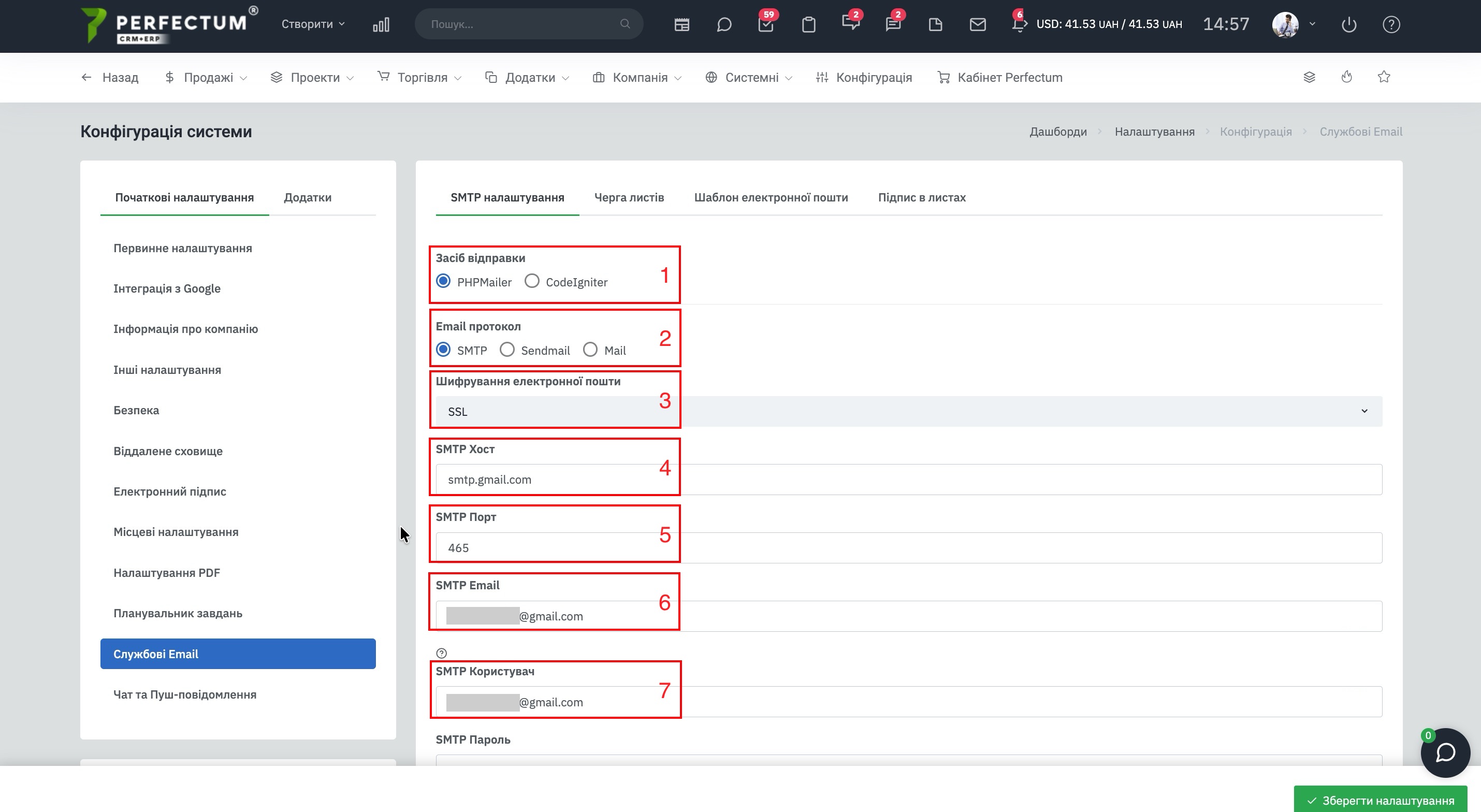Expand the Створити dropdown menu
The image size is (1481, 812).
(313, 24)
